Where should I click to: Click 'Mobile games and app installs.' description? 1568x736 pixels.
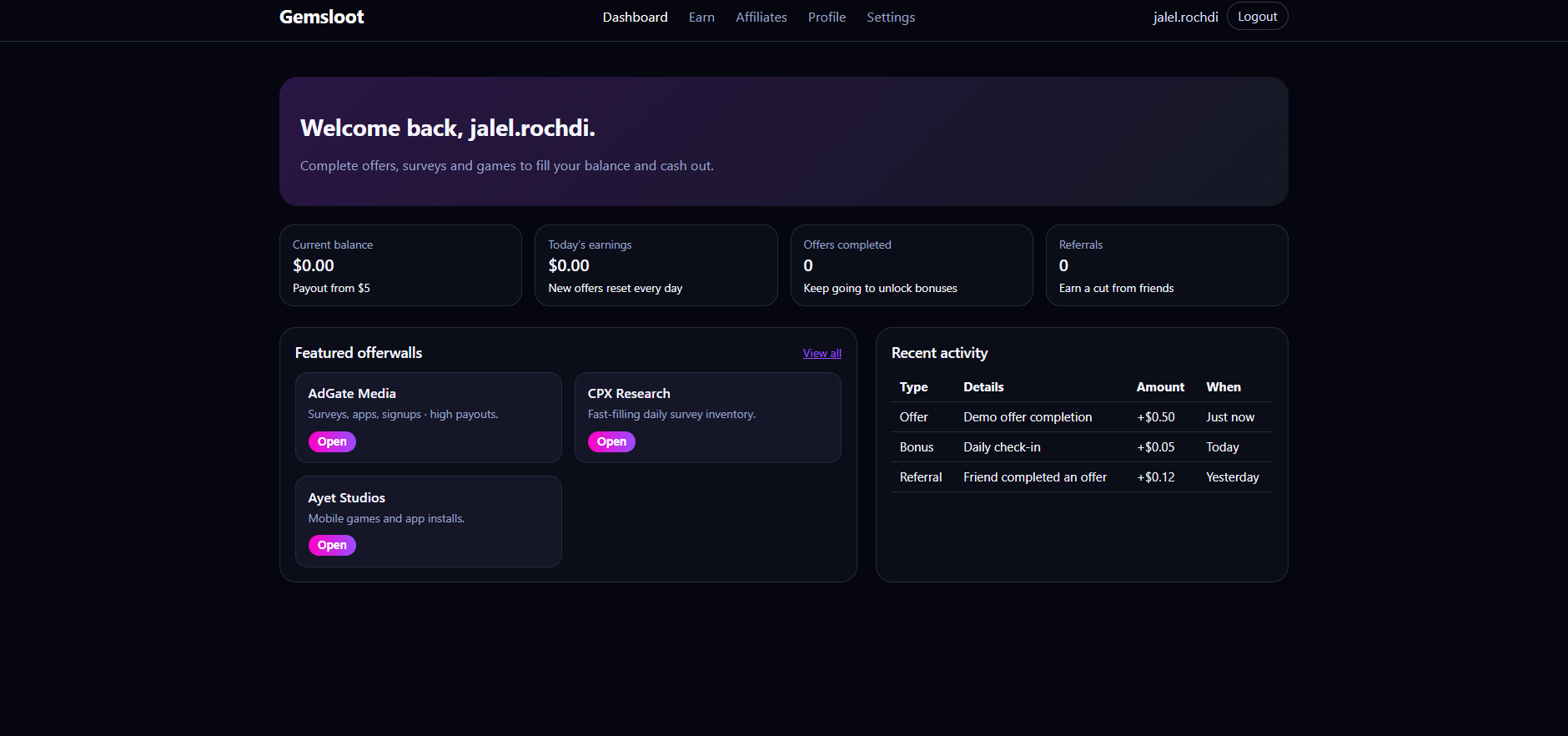pyautogui.click(x=386, y=518)
